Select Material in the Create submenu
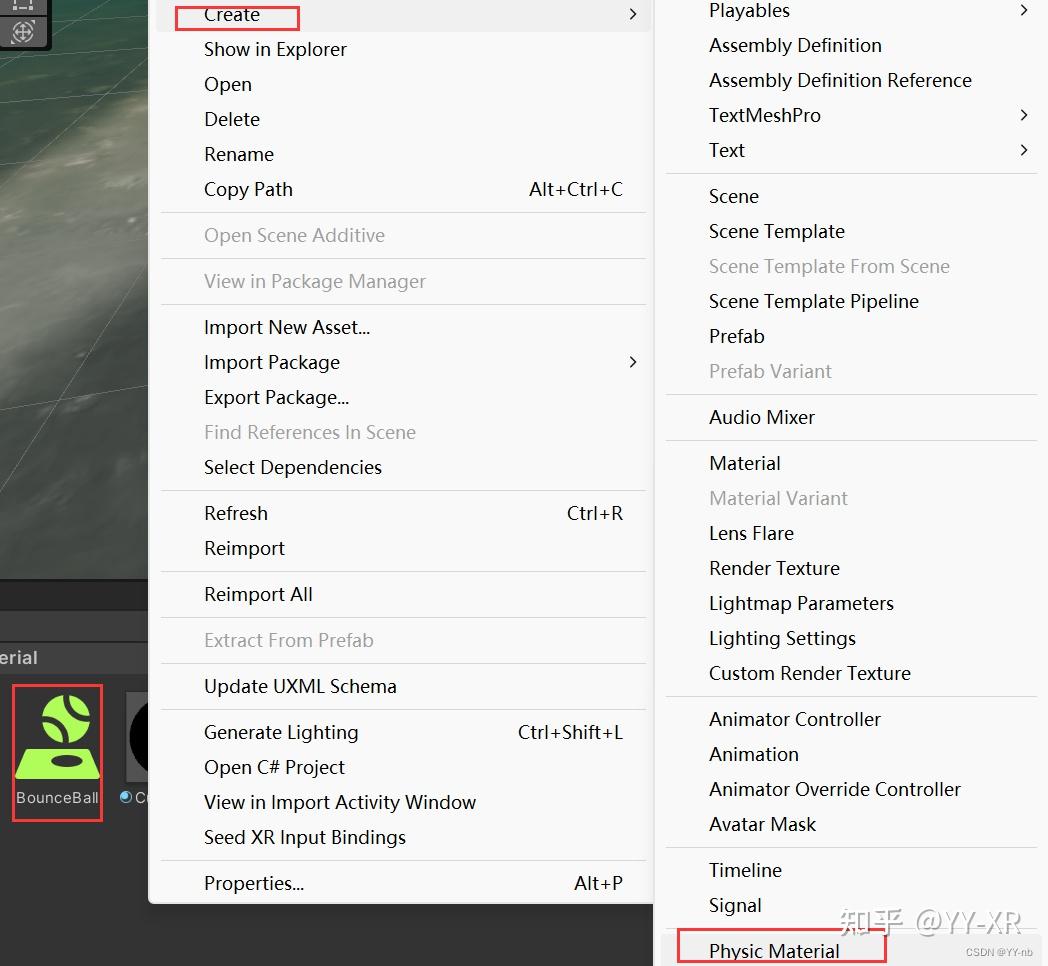The image size is (1048, 966). coord(744,463)
